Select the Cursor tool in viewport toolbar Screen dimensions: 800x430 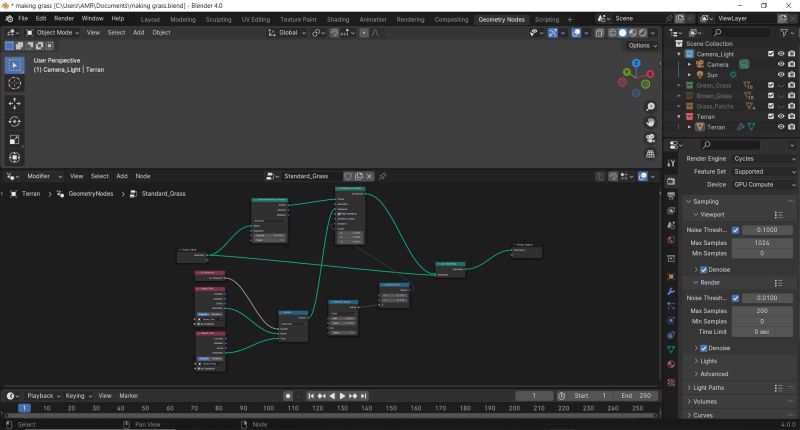pyautogui.click(x=14, y=83)
